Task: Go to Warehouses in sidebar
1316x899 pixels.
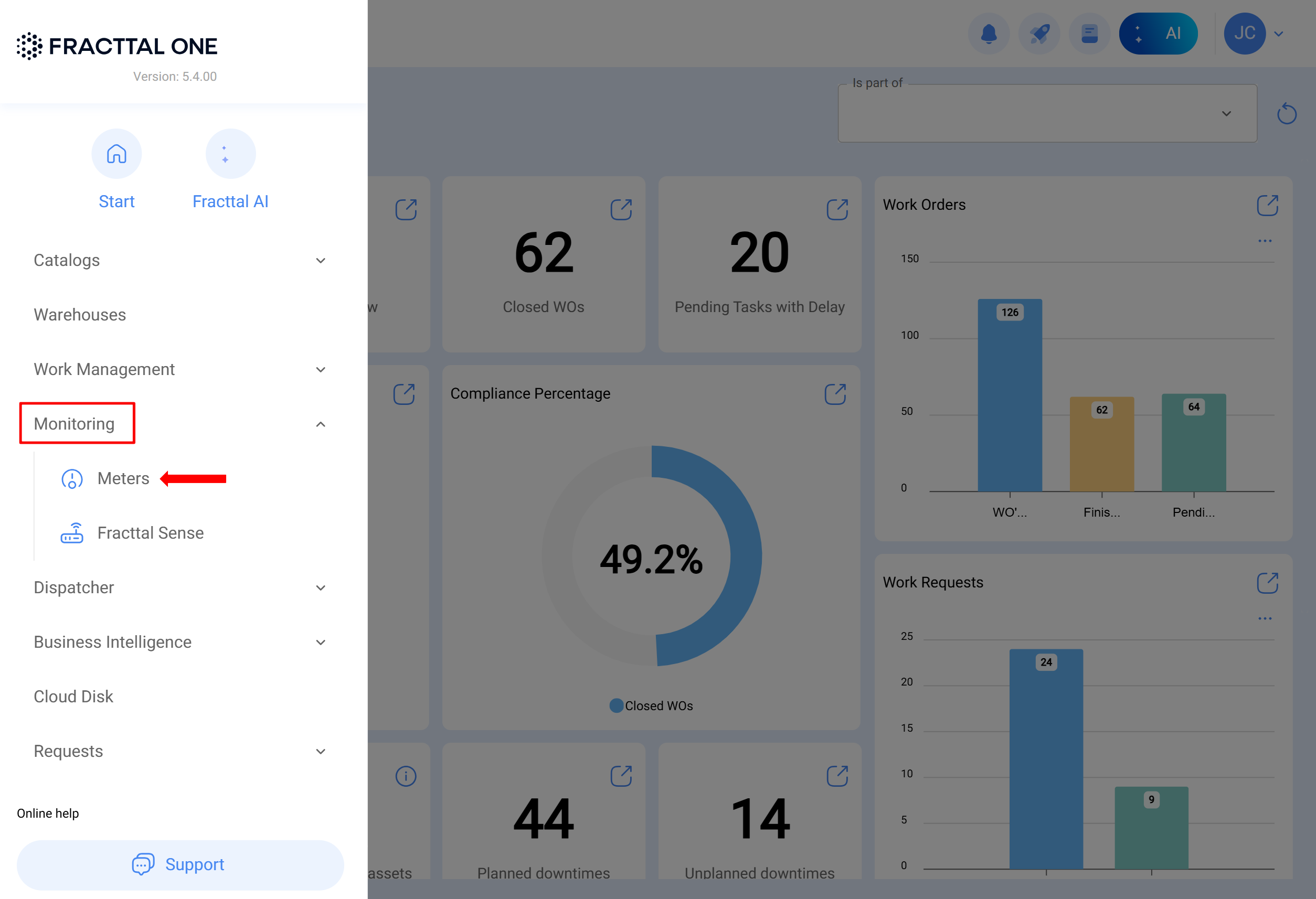Action: [80, 315]
